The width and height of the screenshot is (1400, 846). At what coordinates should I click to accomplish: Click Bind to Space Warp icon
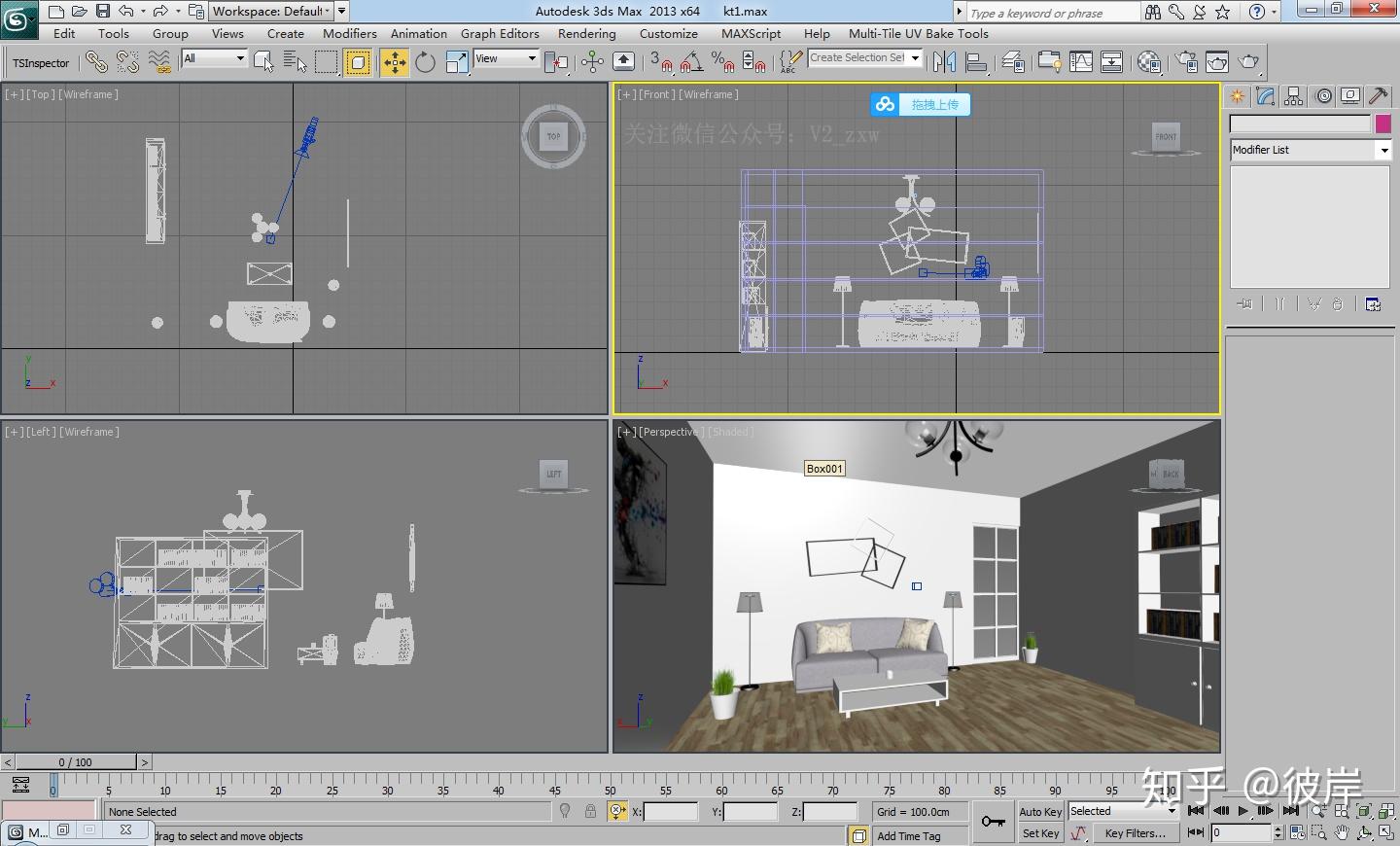[159, 62]
